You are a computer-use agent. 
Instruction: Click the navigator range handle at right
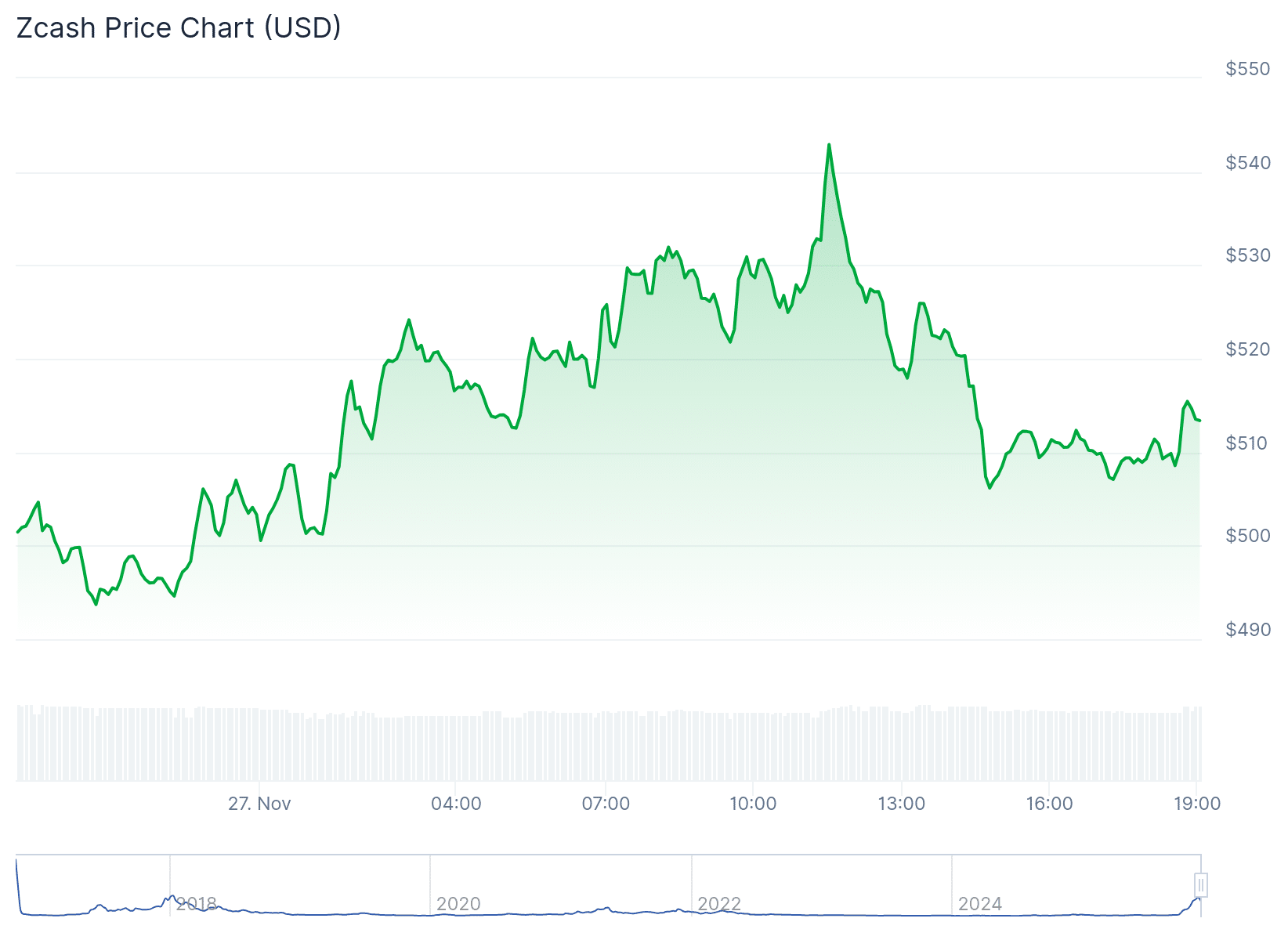click(x=1200, y=885)
